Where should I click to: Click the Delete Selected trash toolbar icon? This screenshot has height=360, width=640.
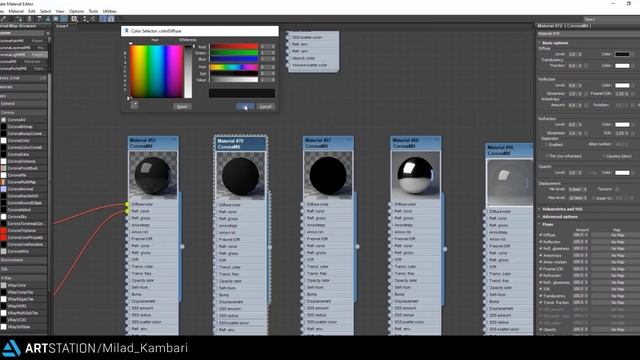(29, 19)
